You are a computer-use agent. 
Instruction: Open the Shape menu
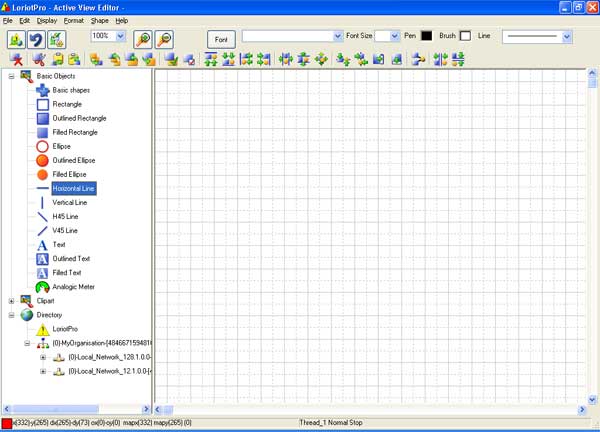click(x=99, y=21)
